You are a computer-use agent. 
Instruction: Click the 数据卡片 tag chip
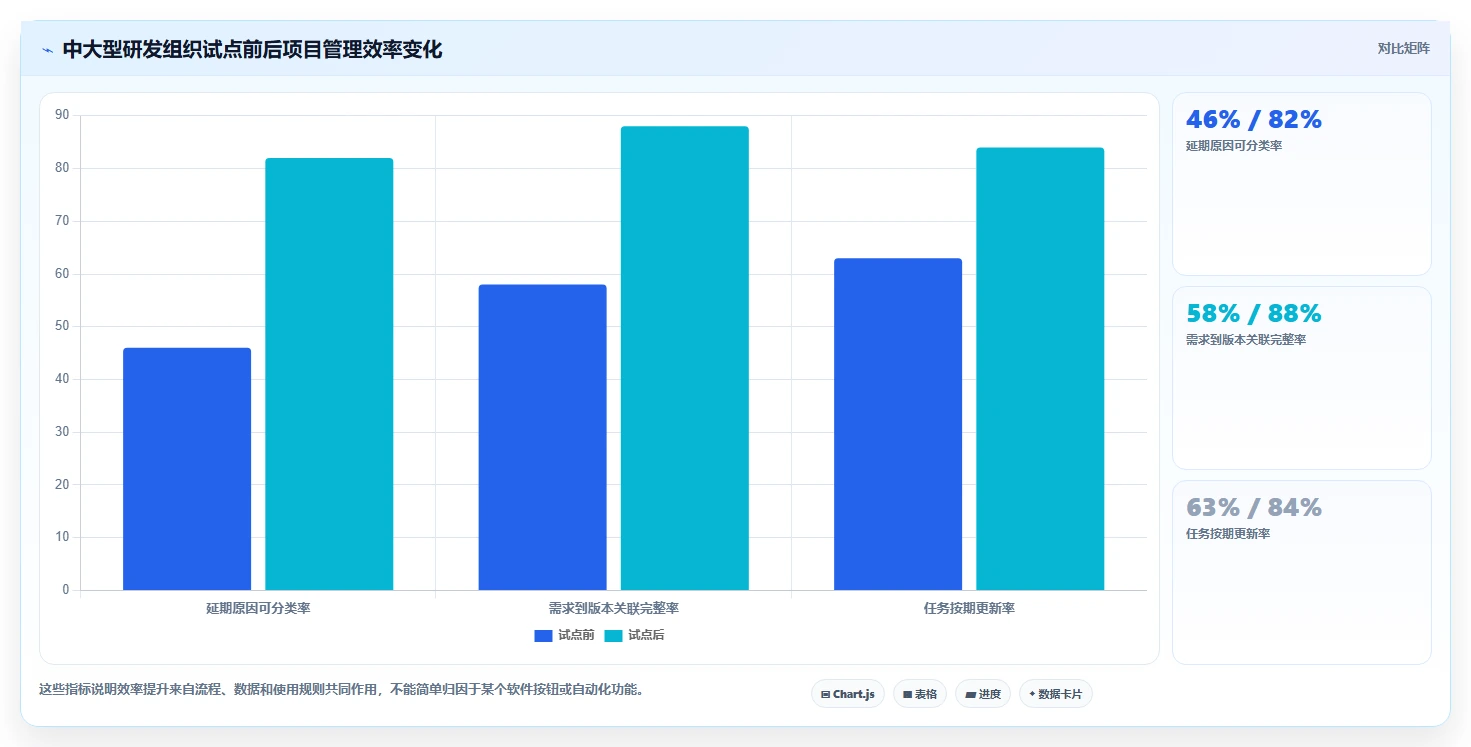click(1056, 694)
